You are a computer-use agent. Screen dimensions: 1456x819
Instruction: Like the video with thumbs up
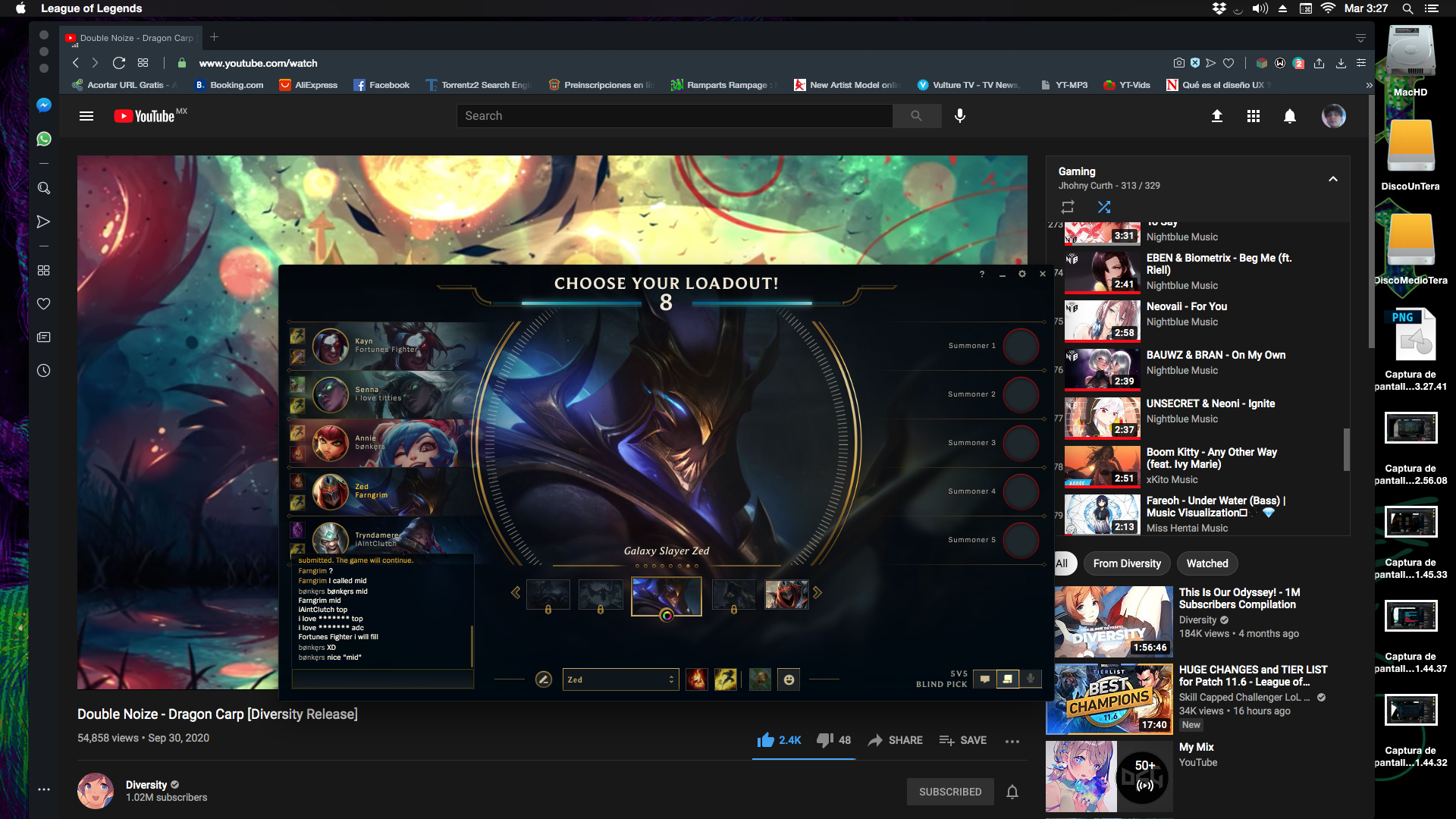click(x=779, y=740)
